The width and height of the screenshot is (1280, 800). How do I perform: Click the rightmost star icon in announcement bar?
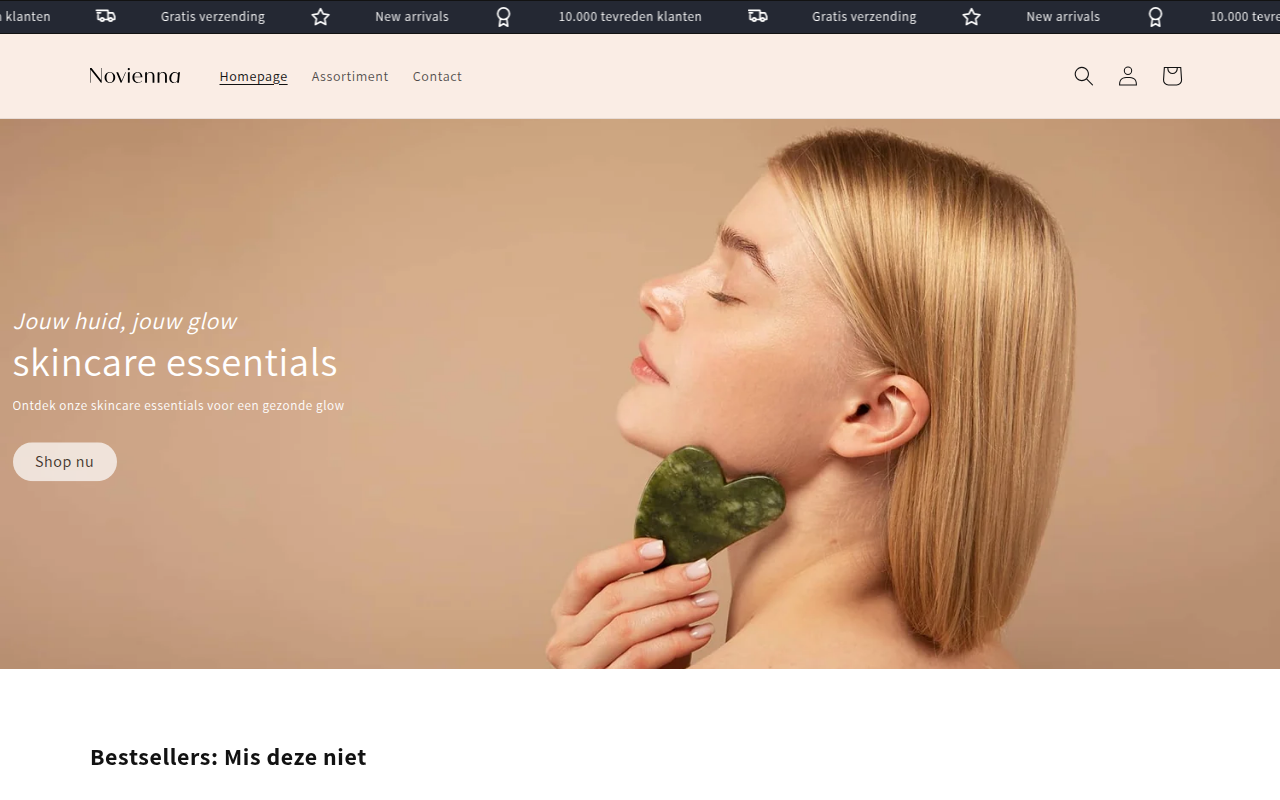pyautogui.click(x=972, y=17)
